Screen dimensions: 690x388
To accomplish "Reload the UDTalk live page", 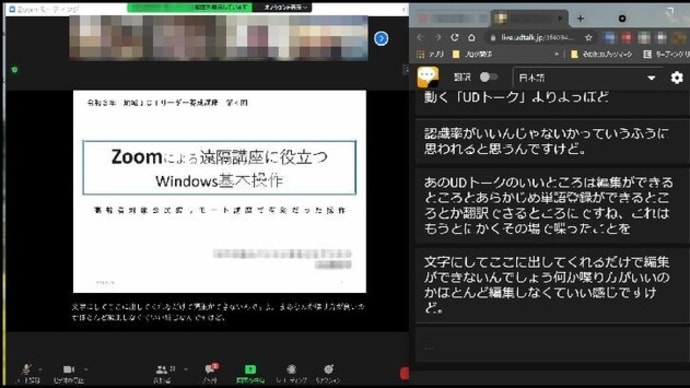I will pos(454,37).
